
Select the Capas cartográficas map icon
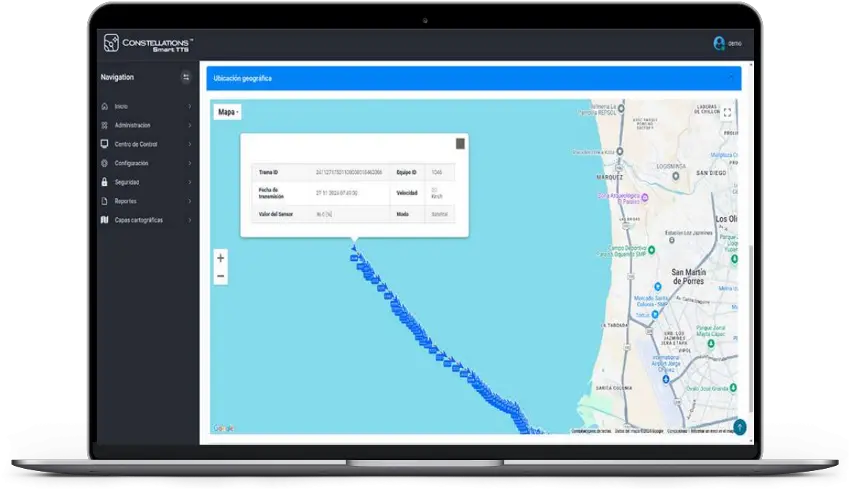(105, 220)
